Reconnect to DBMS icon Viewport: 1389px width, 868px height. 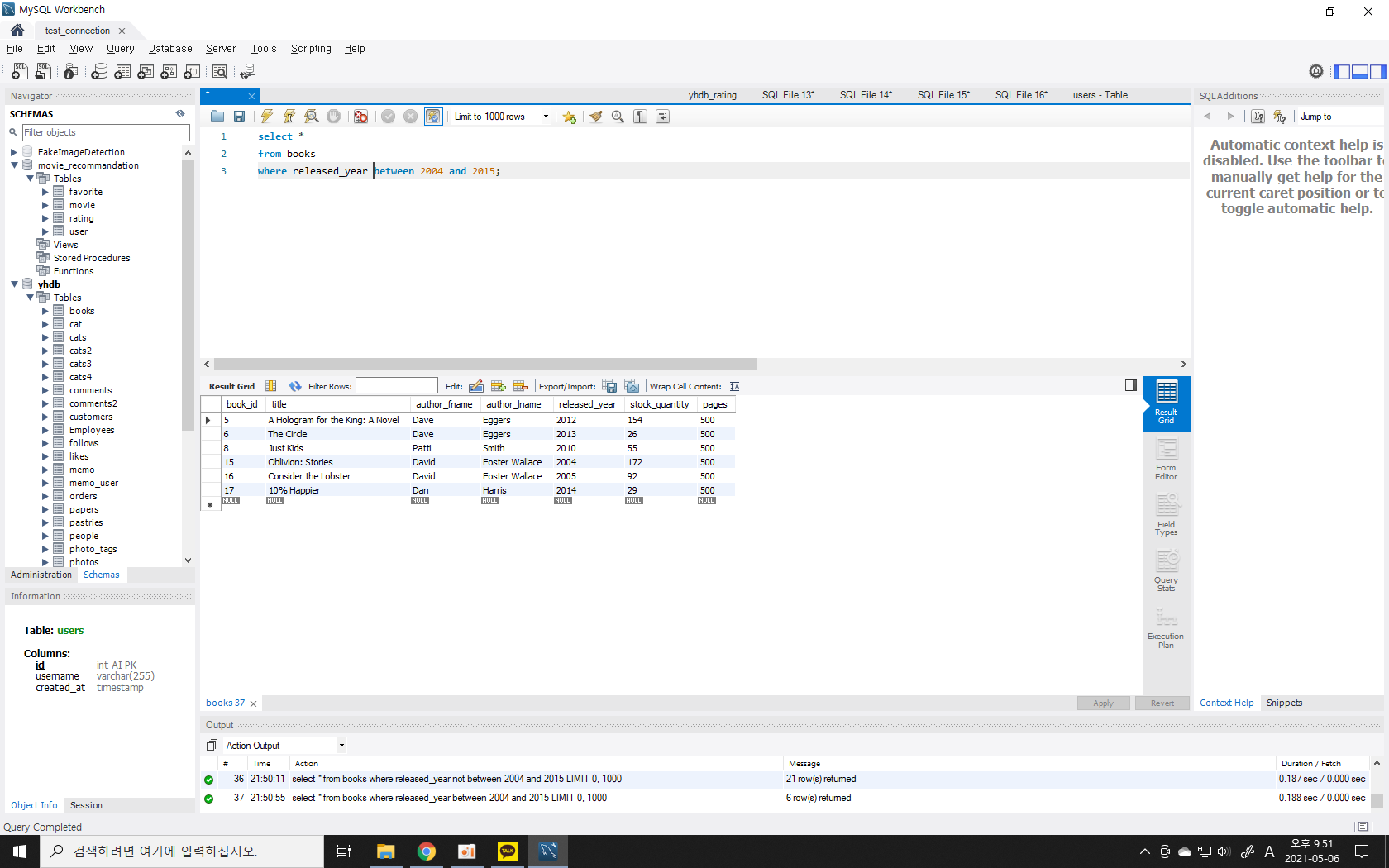(x=247, y=72)
